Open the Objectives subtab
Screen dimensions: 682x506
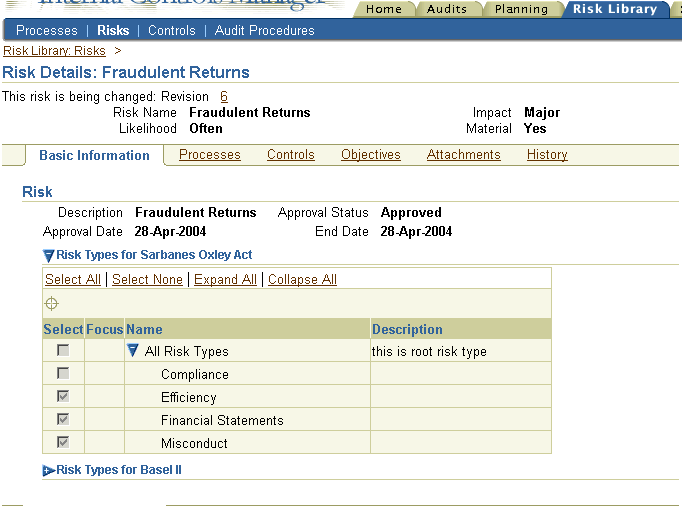pyautogui.click(x=371, y=154)
